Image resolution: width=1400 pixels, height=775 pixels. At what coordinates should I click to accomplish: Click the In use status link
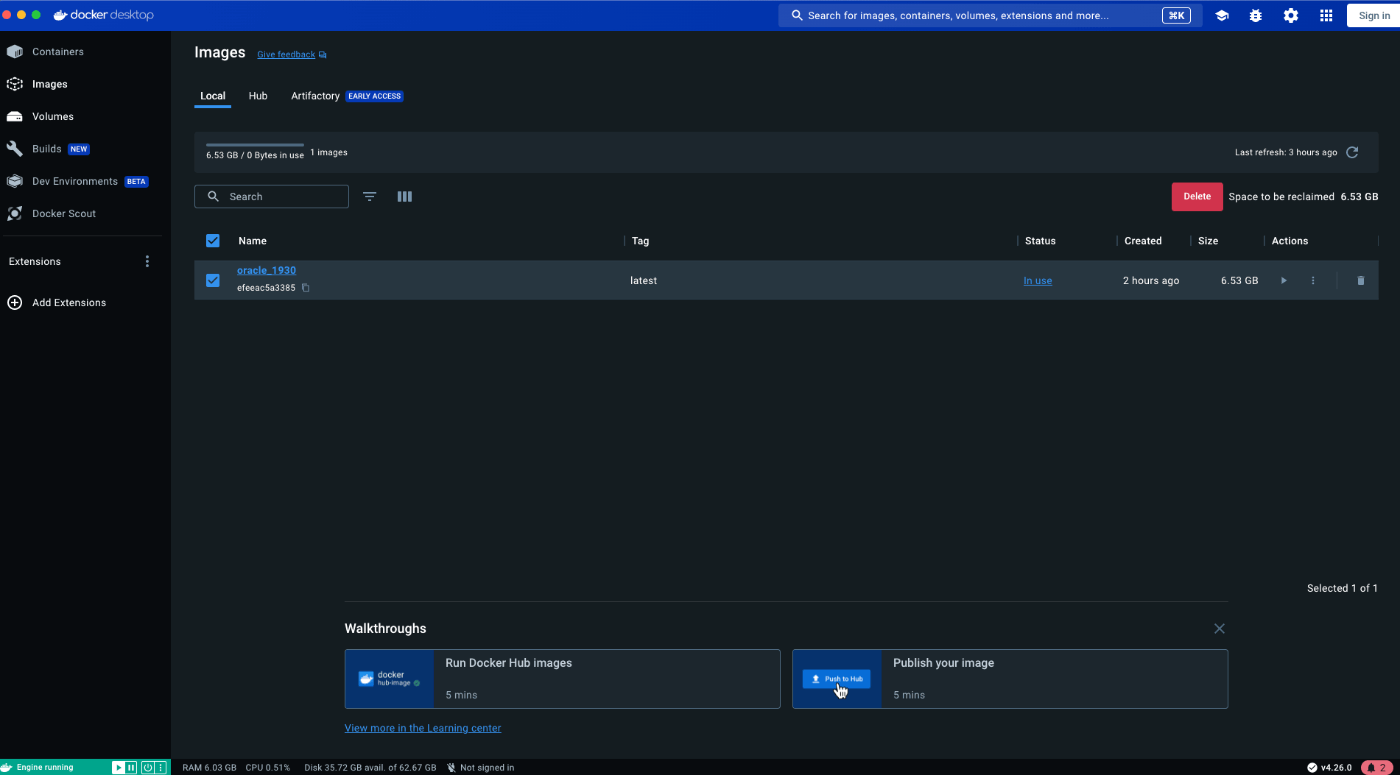(1038, 281)
